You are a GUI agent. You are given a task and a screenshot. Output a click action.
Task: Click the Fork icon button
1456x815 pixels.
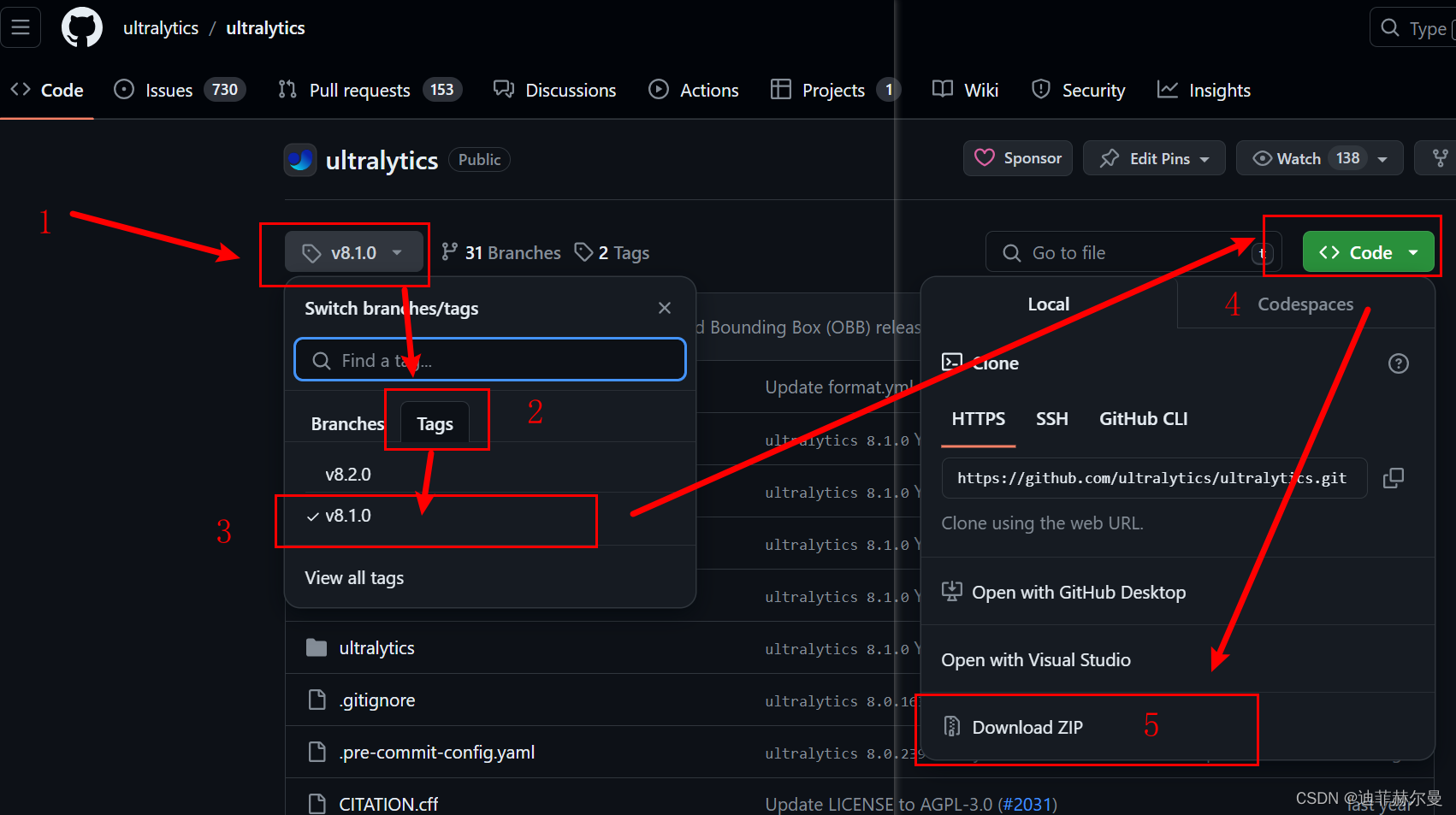pos(1440,158)
